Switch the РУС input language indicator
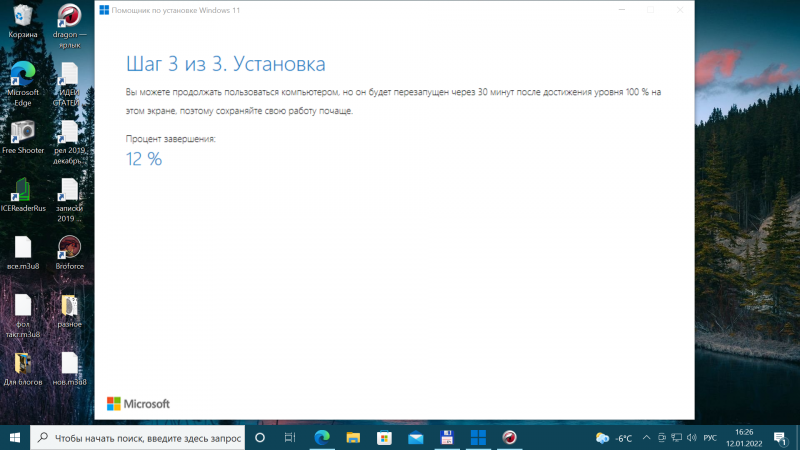This screenshot has height=450, width=800. 710,438
